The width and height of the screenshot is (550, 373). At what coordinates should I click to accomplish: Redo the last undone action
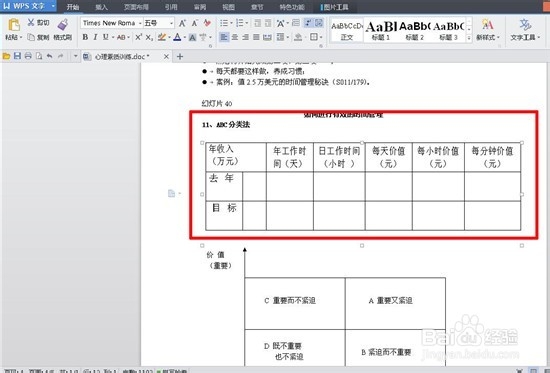[60, 56]
